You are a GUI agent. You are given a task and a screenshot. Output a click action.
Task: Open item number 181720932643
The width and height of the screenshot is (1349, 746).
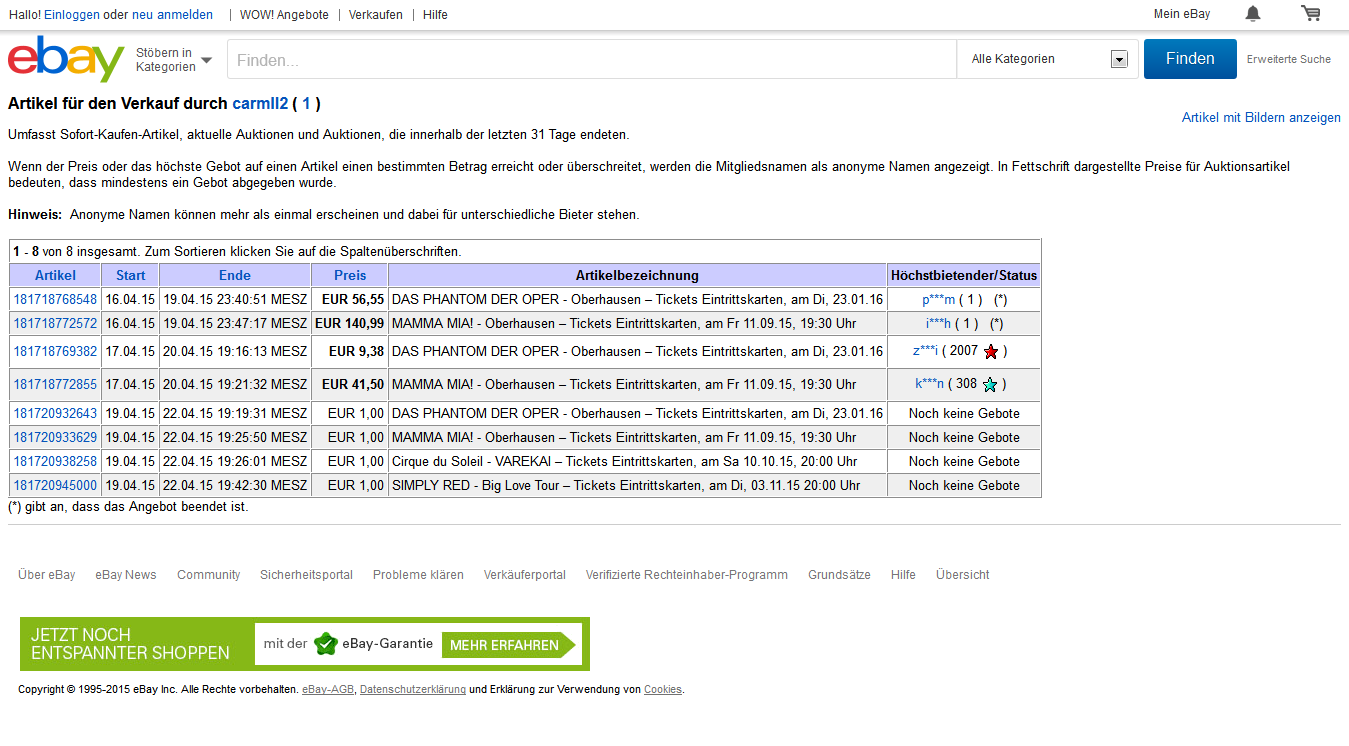tap(55, 413)
